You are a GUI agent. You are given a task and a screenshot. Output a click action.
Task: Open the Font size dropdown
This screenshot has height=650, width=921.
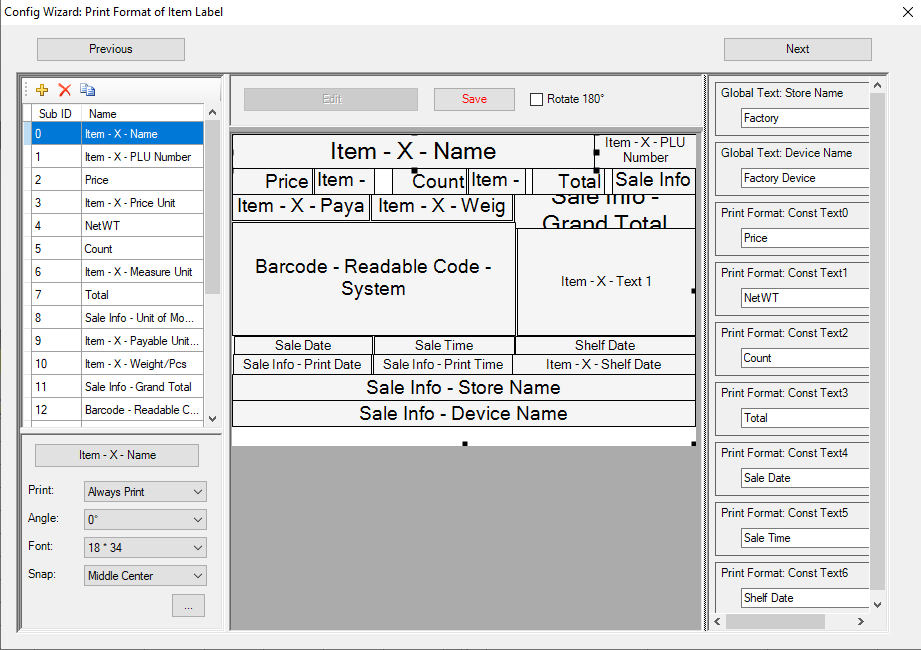145,548
